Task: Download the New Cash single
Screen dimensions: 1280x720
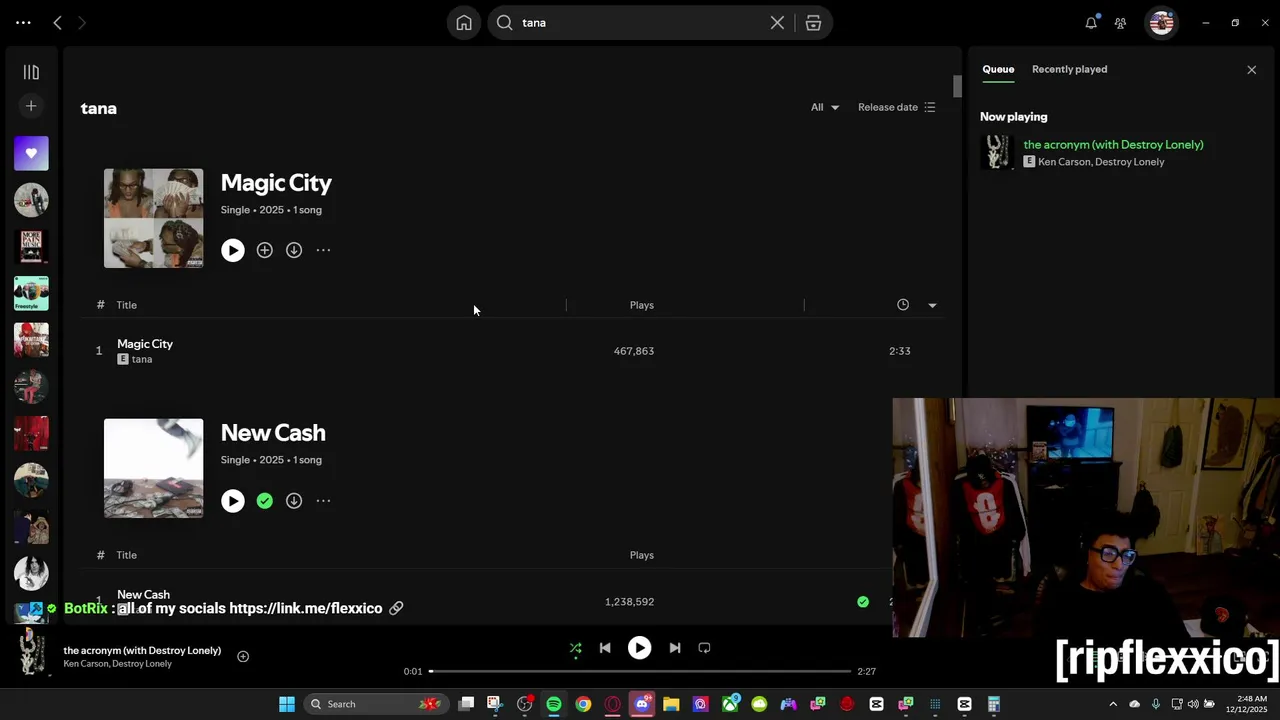Action: 294,501
